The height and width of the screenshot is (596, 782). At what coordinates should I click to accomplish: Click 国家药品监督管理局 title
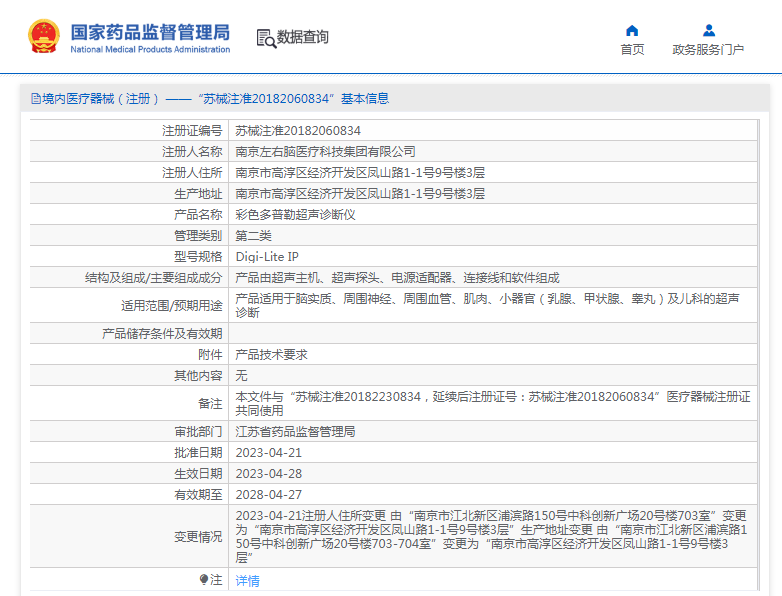tap(150, 32)
